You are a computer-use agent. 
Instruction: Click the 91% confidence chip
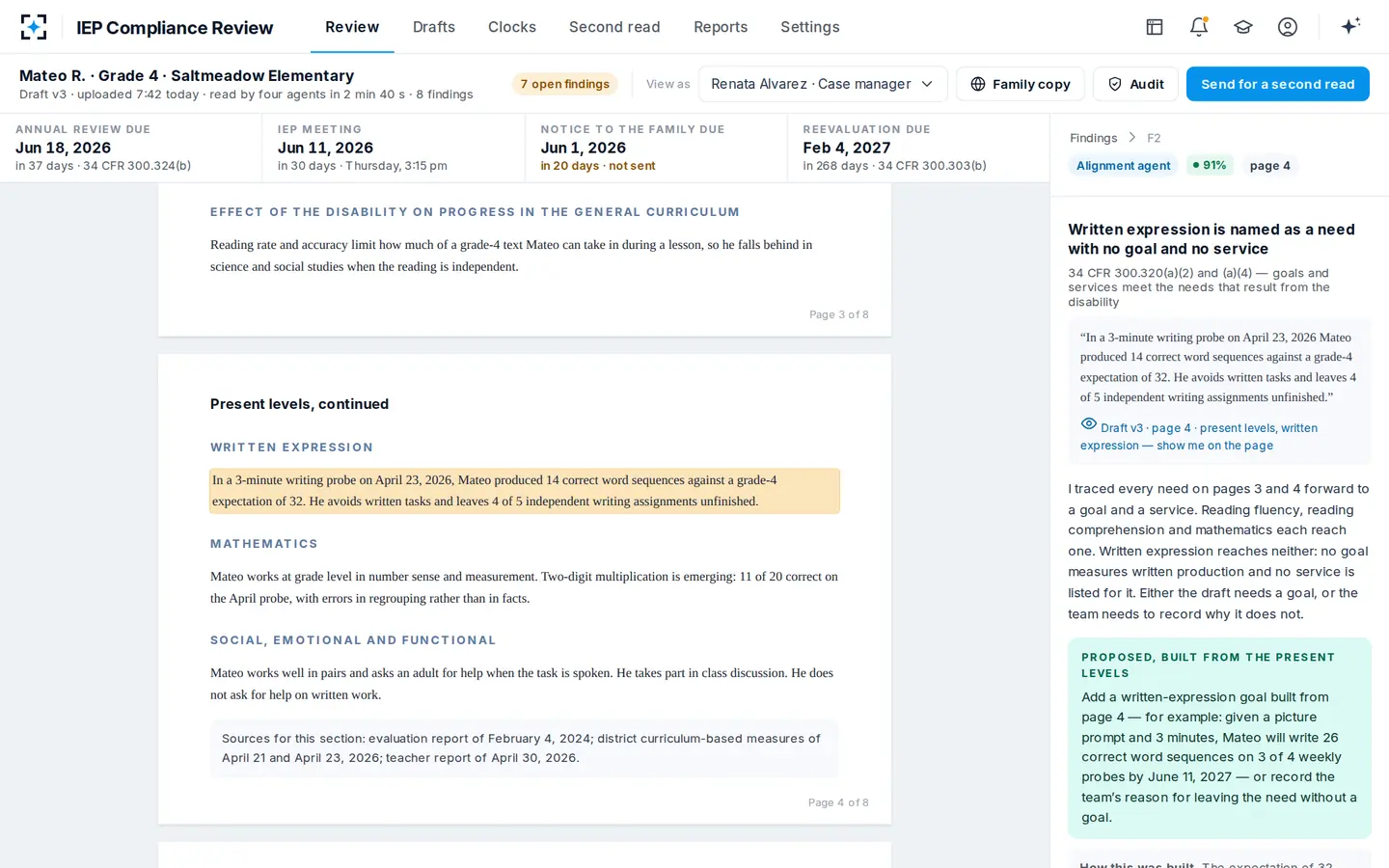tap(1209, 166)
